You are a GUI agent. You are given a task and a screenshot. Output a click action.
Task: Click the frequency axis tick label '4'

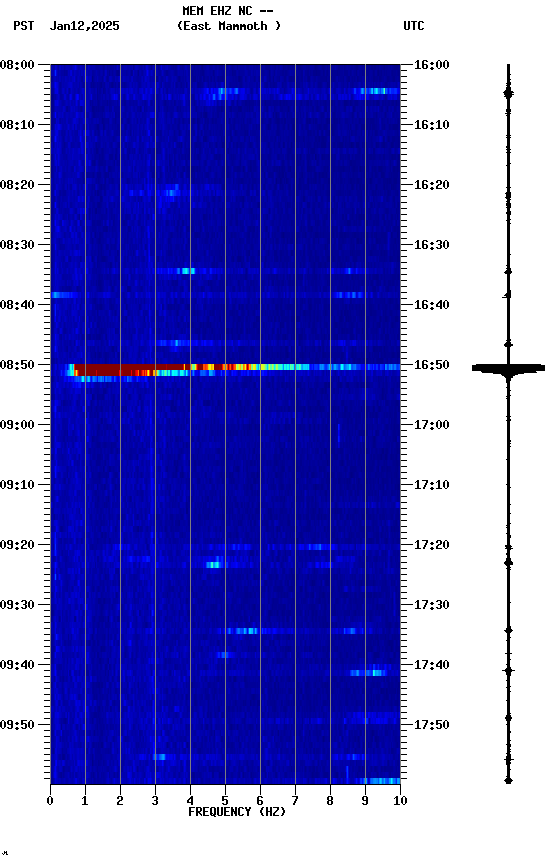(190, 801)
